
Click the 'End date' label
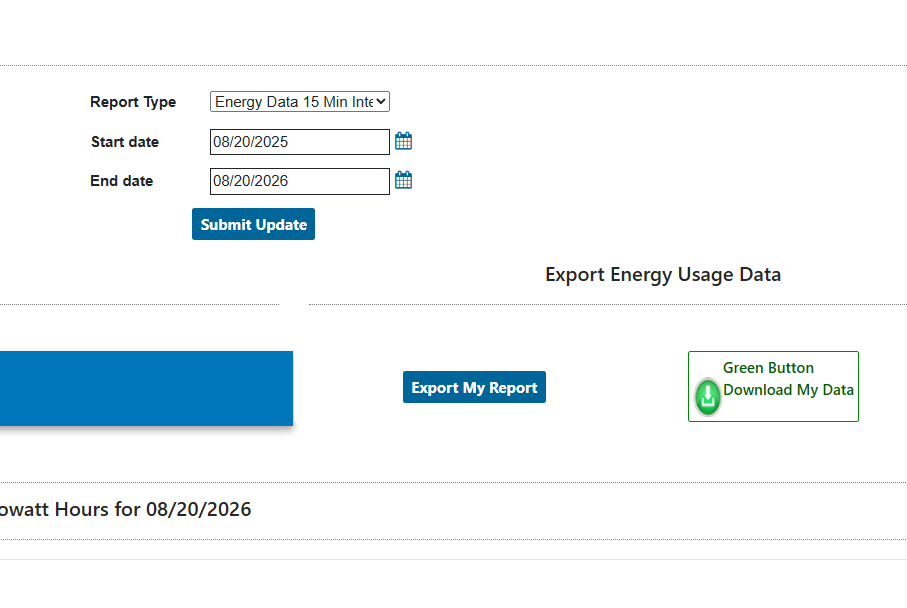121,181
